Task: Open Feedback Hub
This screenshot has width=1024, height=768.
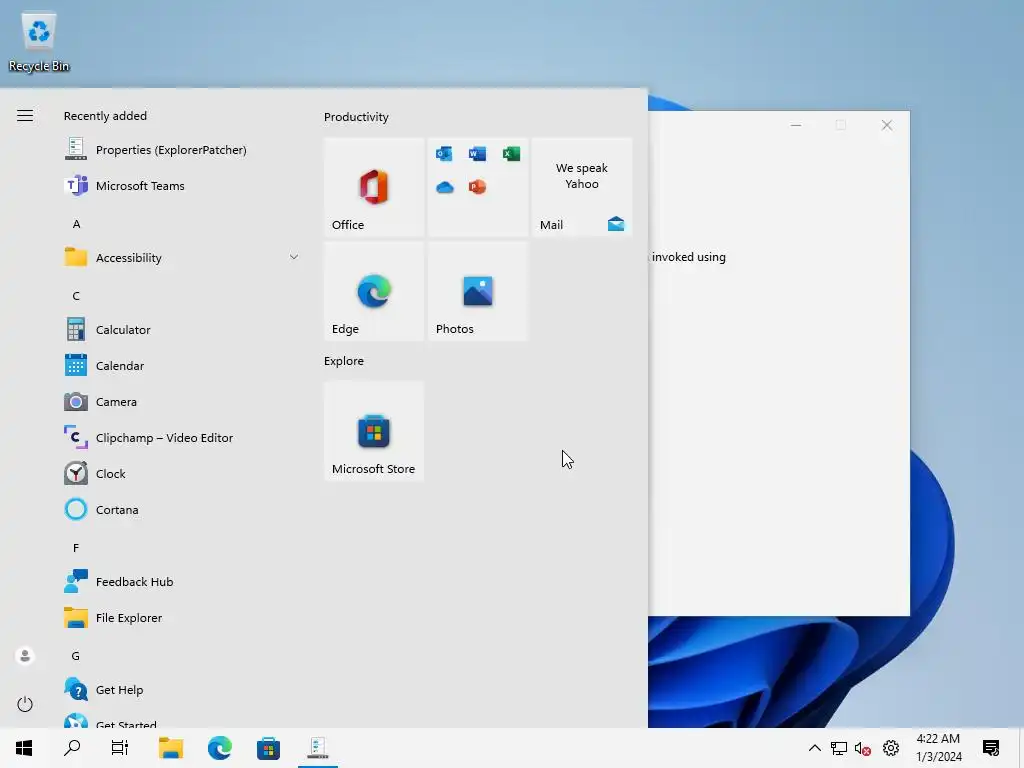Action: tap(182, 582)
